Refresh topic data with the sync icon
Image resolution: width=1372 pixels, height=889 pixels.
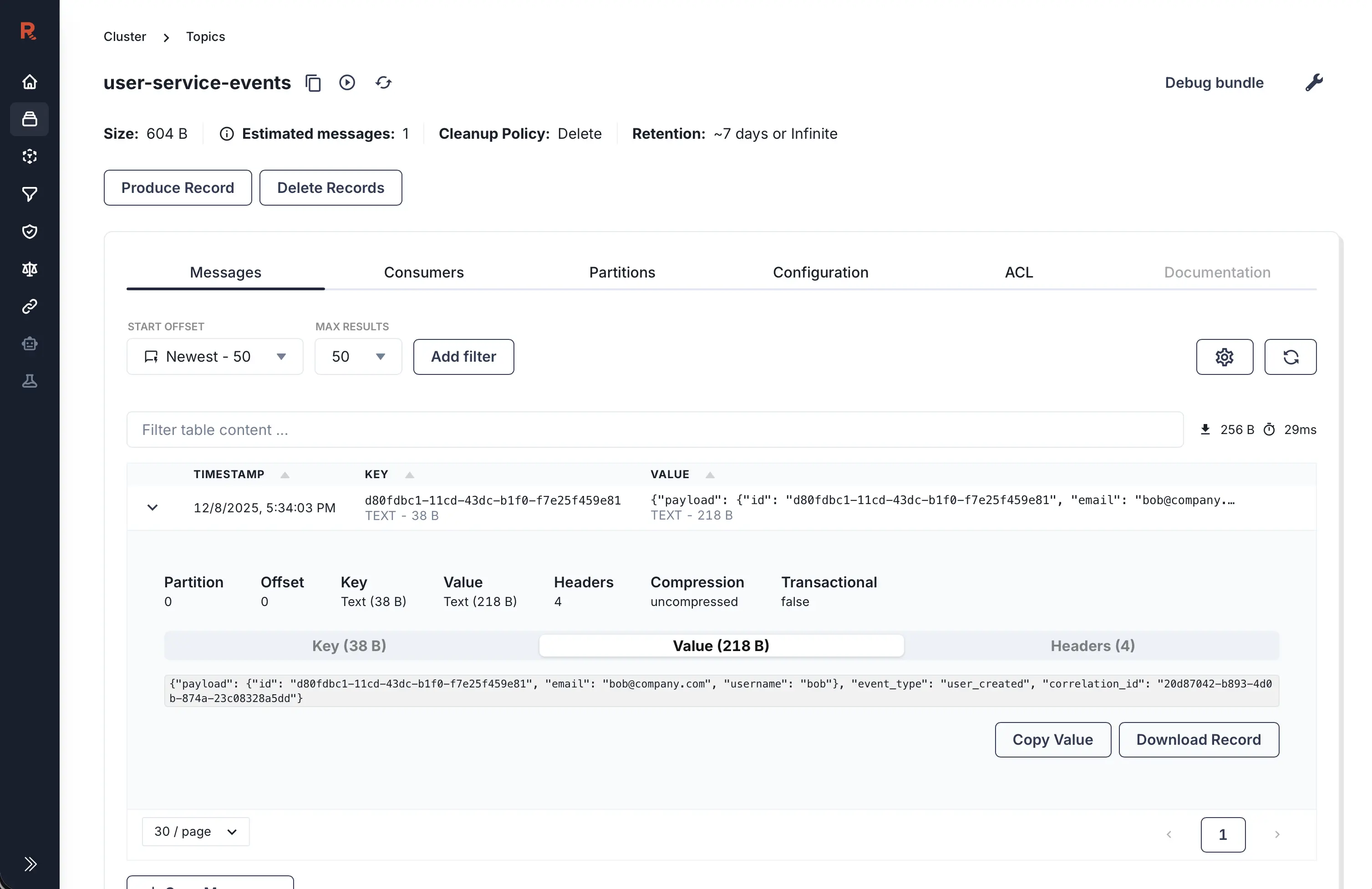pyautogui.click(x=383, y=82)
